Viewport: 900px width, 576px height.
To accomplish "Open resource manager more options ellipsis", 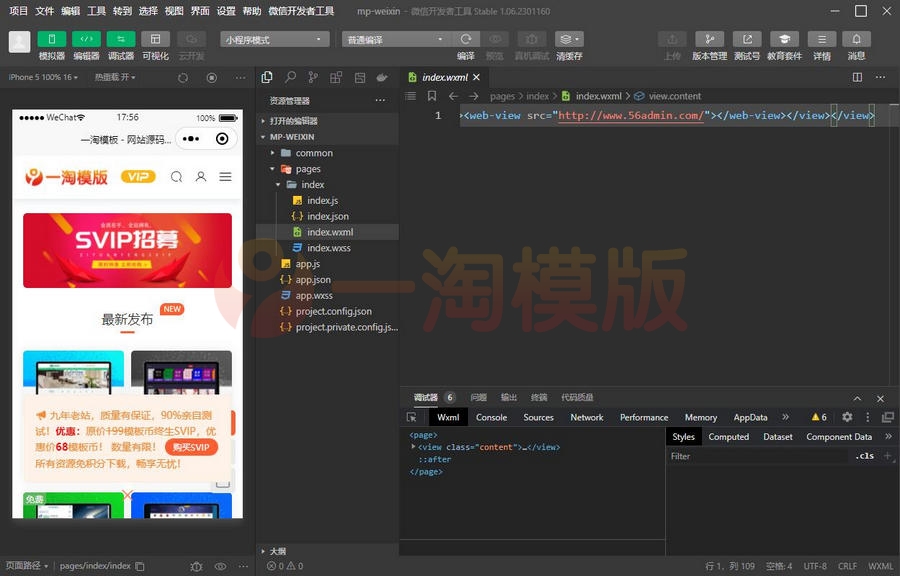I will point(380,100).
